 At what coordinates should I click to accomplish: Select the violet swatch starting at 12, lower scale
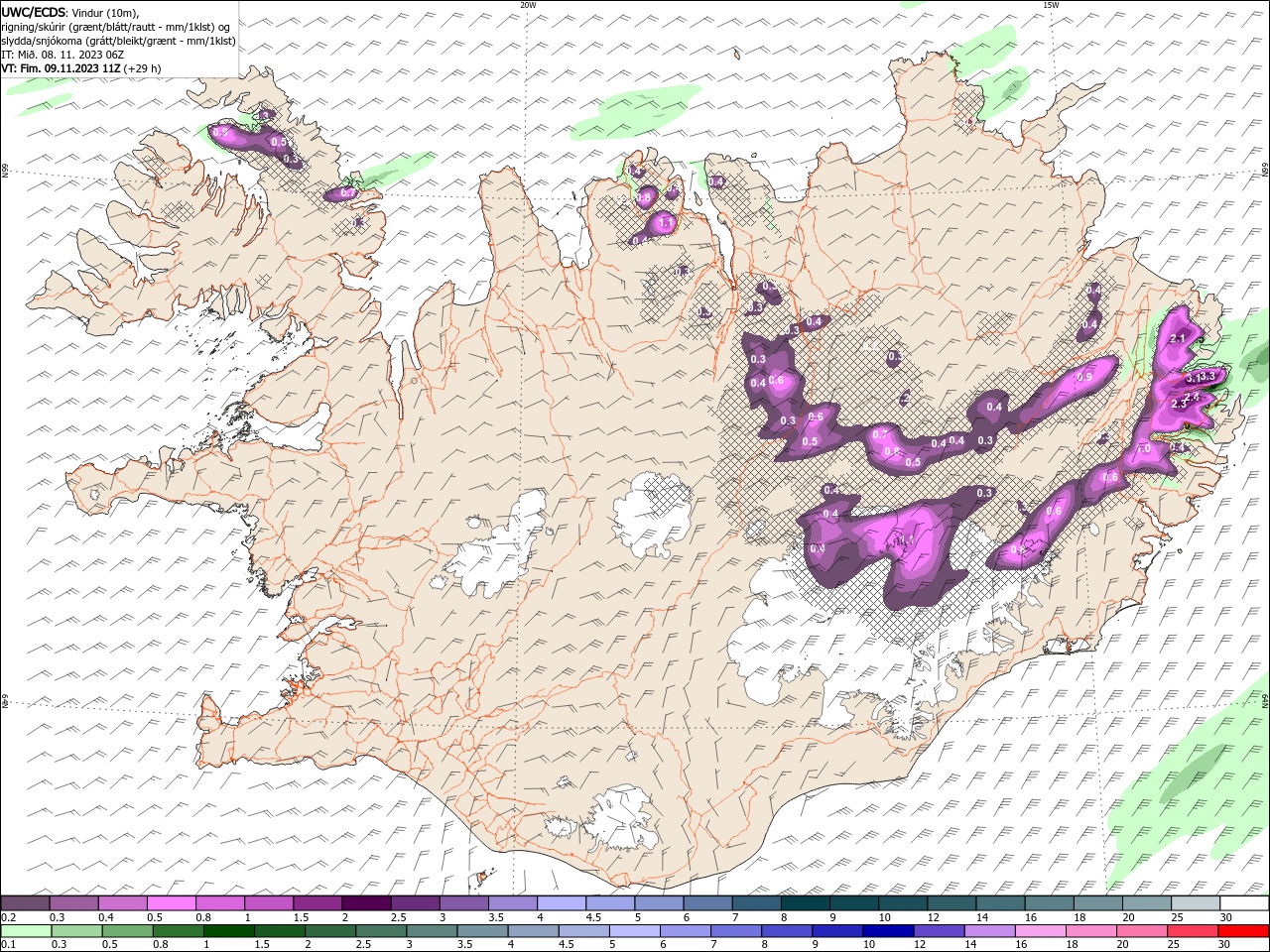coord(938,931)
